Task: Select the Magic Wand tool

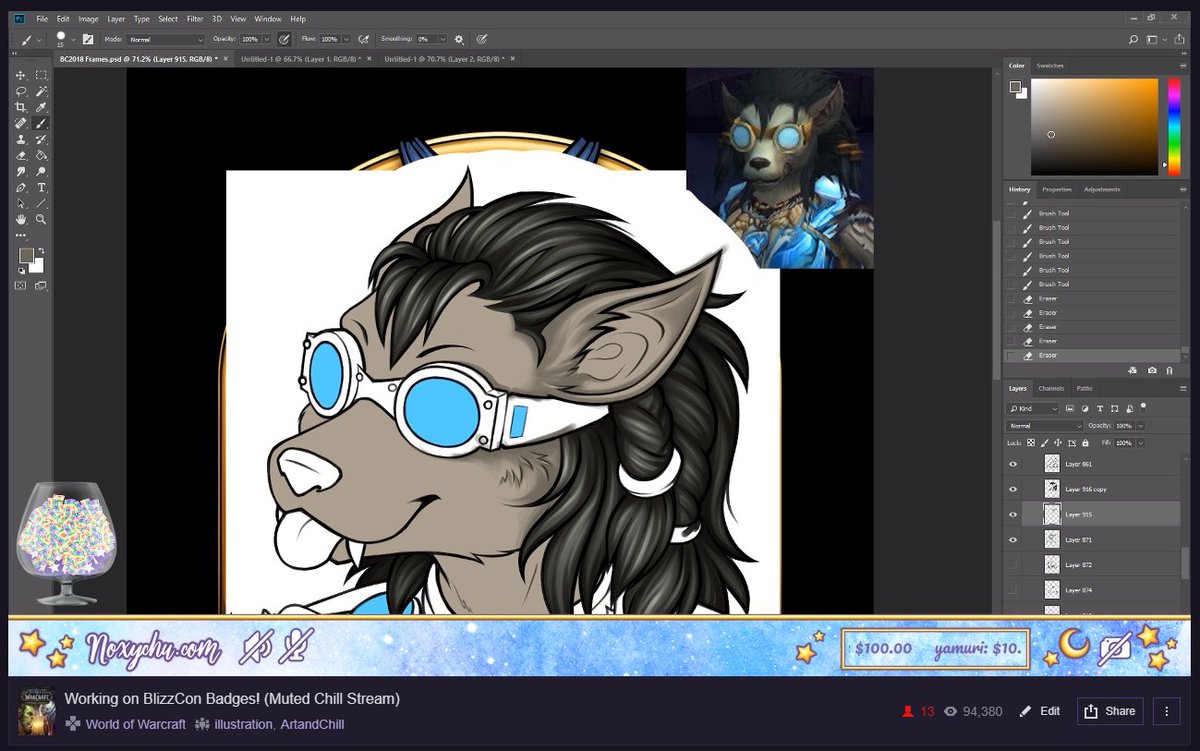Action: click(x=41, y=91)
